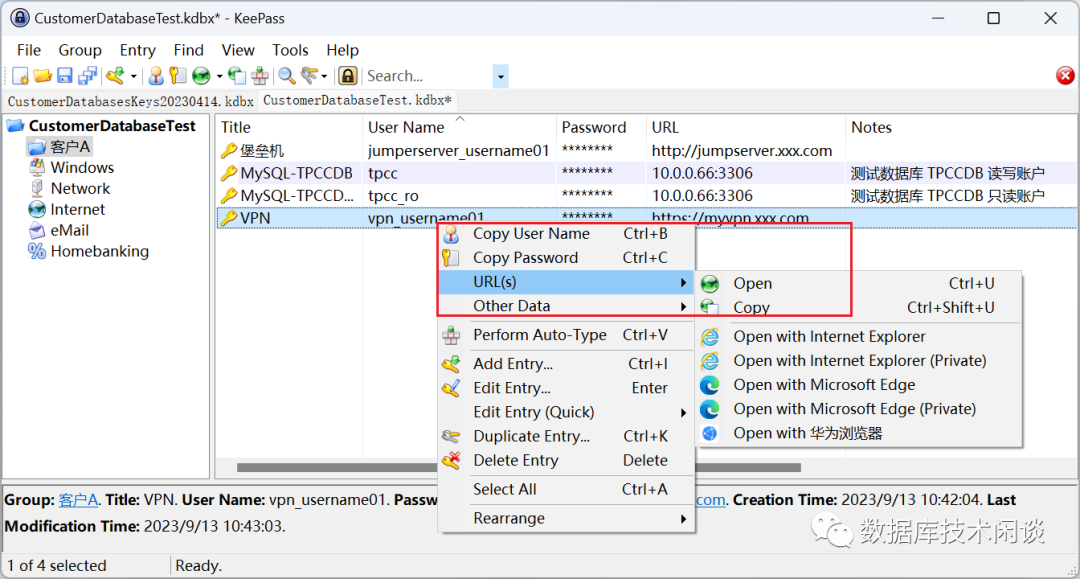This screenshot has width=1080, height=579.
Task: Open the Tools menu
Action: 290,50
